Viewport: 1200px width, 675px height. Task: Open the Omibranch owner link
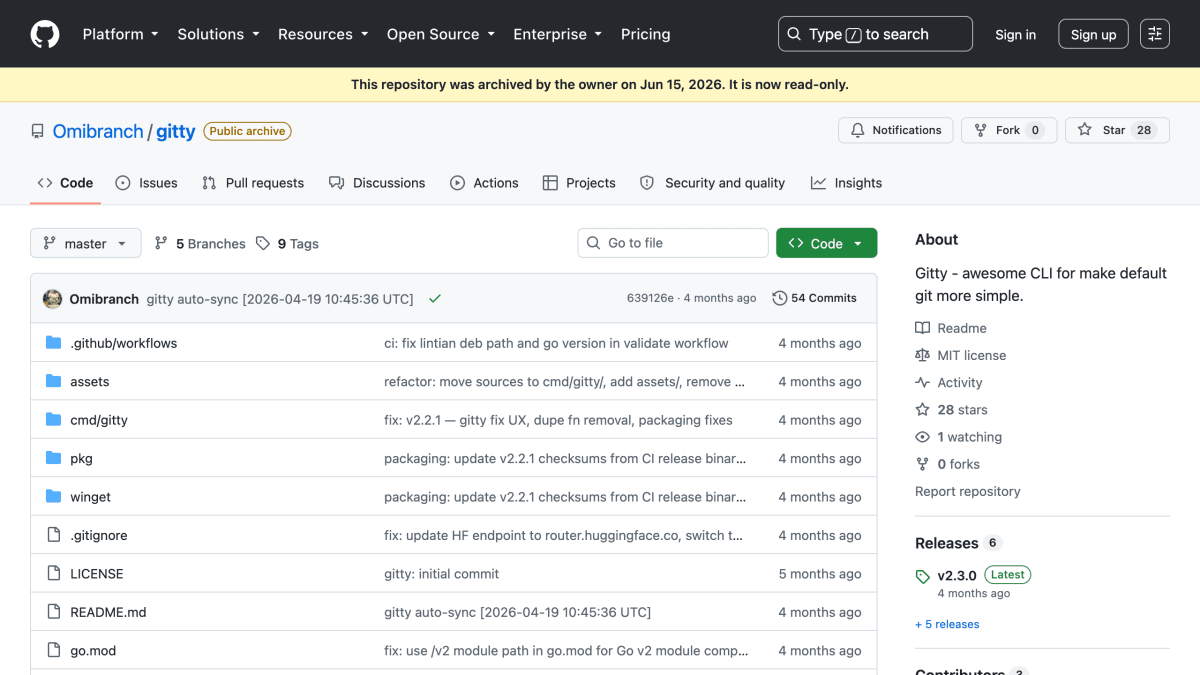coord(98,131)
